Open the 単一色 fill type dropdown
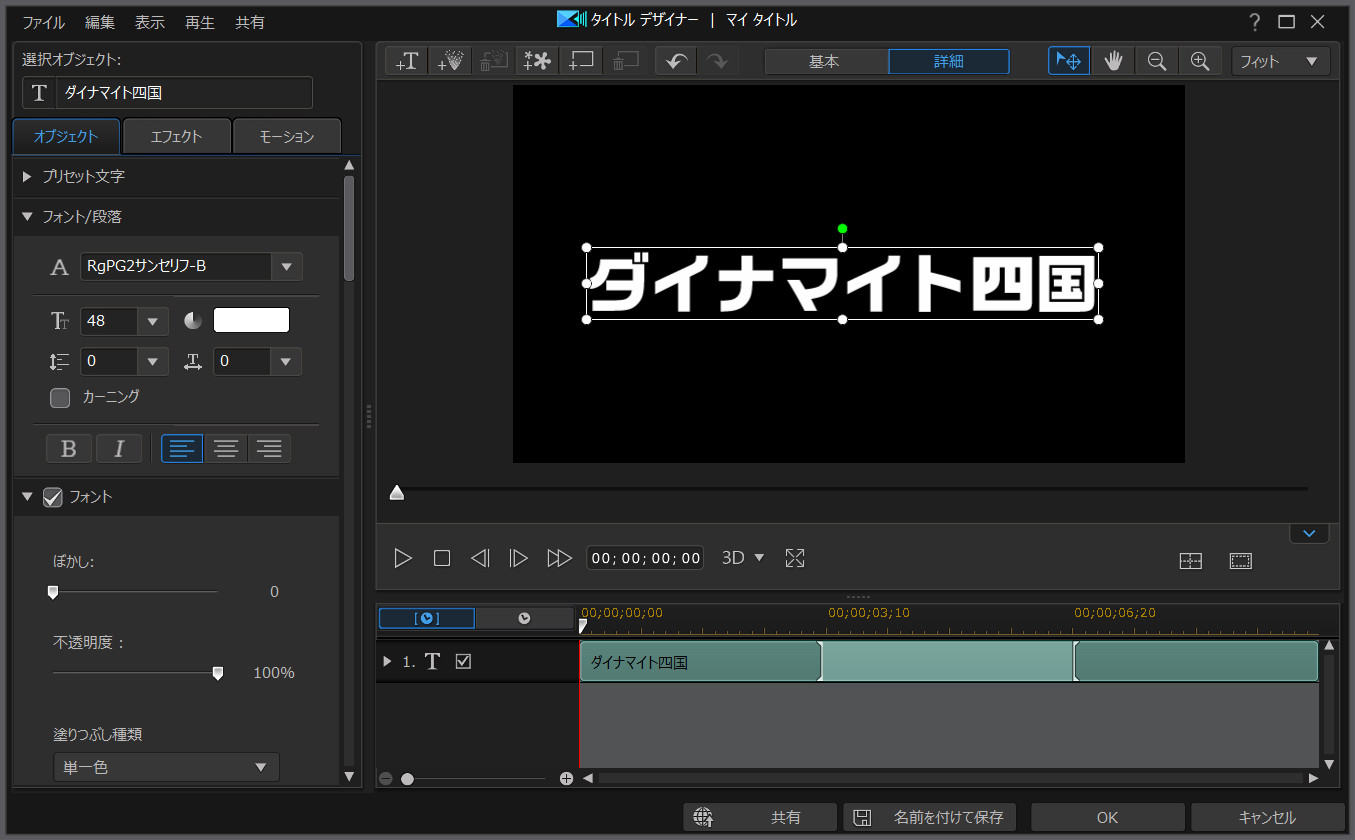1355x840 pixels. click(166, 767)
